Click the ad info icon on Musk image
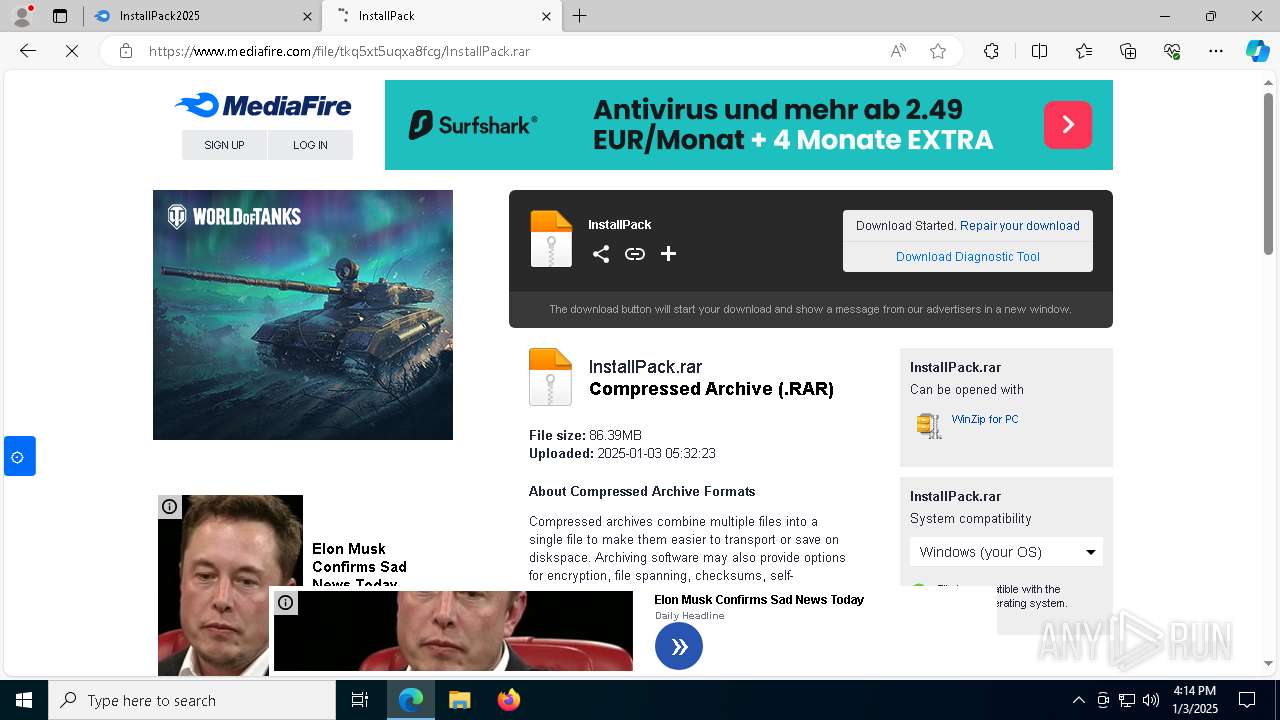Image resolution: width=1280 pixels, height=720 pixels. 170,507
